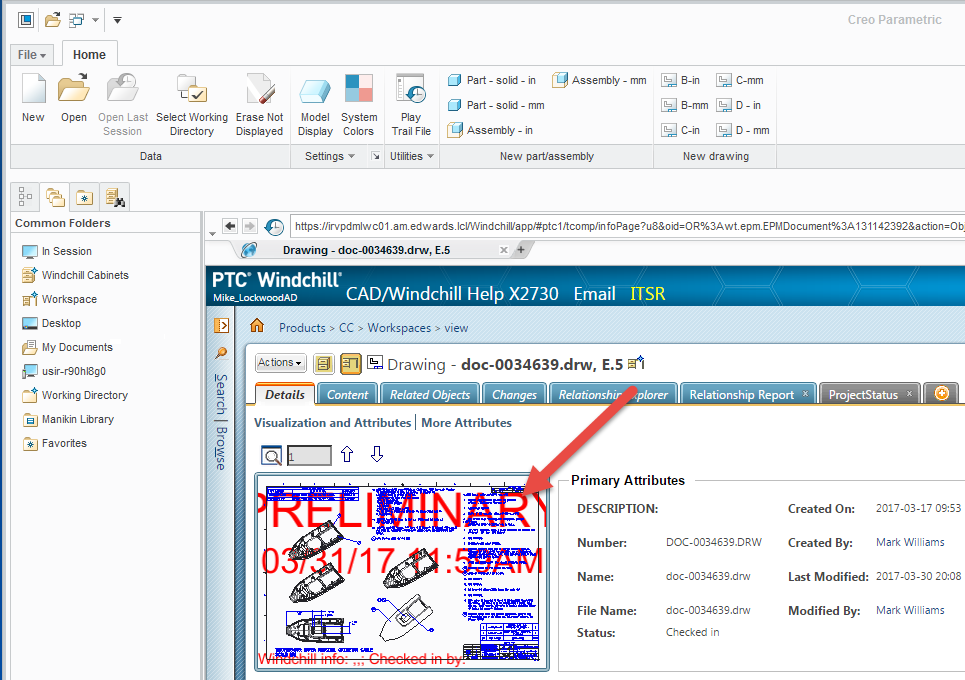Open My Documents folder
965x680 pixels.
[67, 347]
